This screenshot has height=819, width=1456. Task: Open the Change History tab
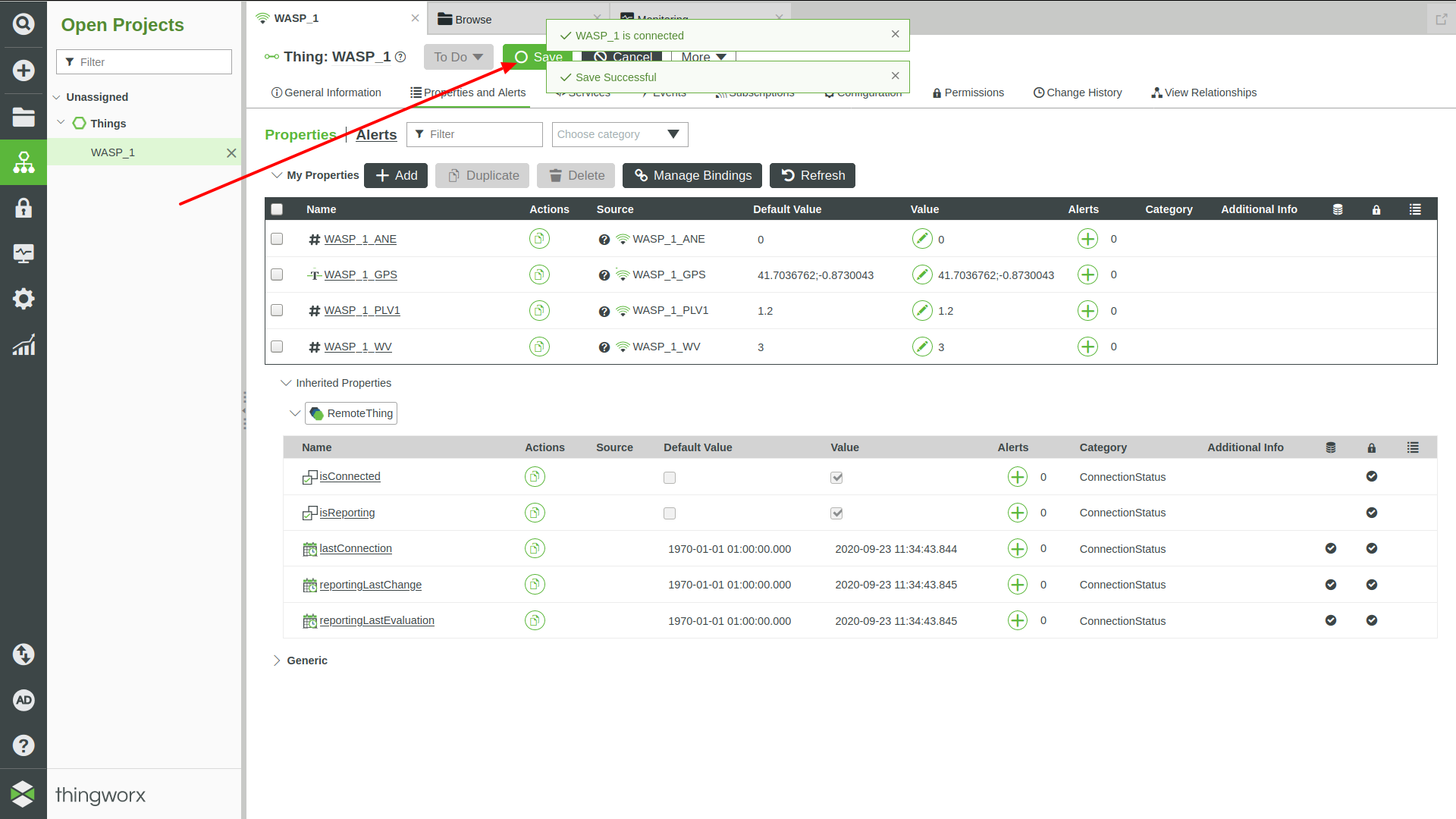coord(1078,93)
